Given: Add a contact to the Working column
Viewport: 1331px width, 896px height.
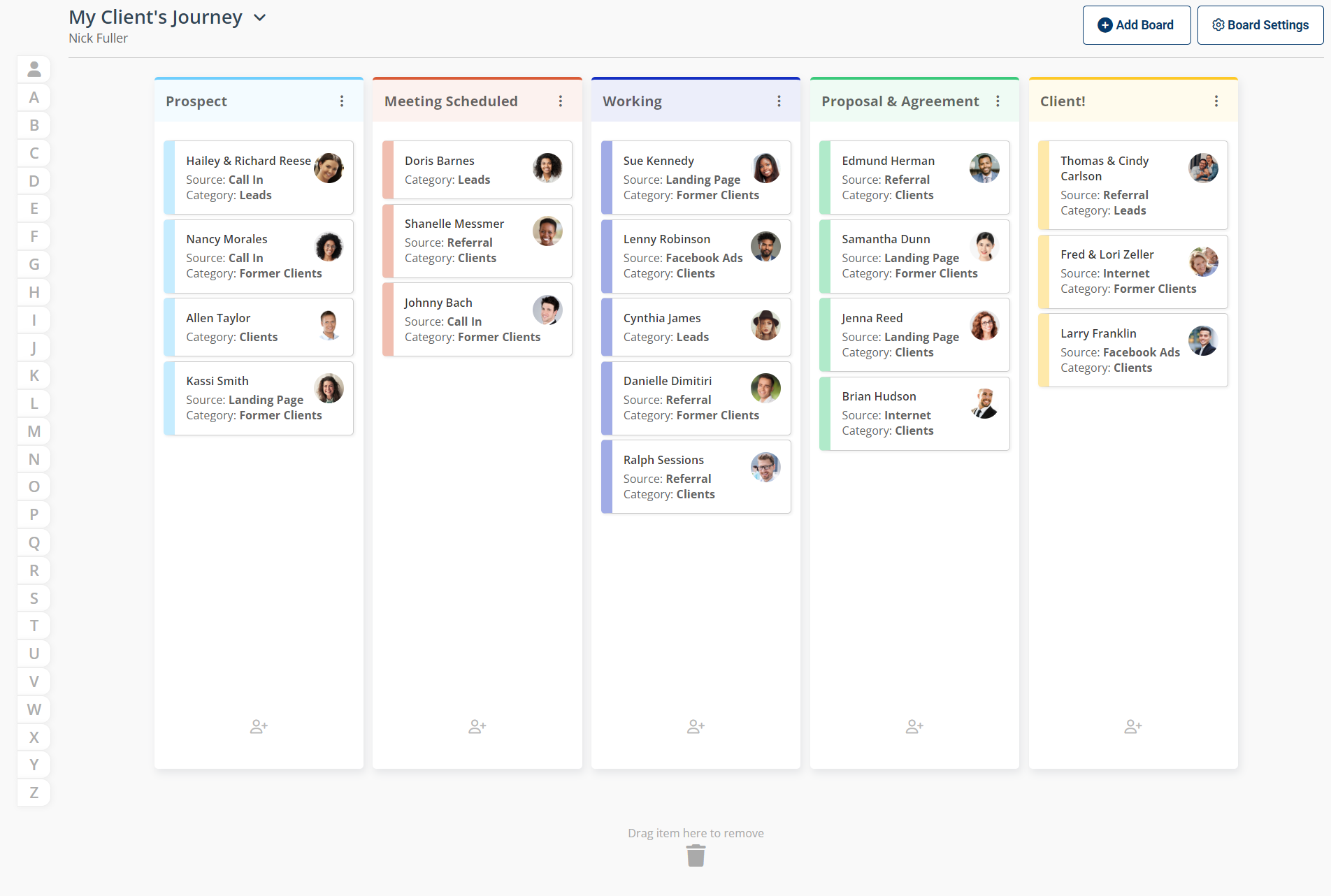Looking at the screenshot, I should (696, 727).
